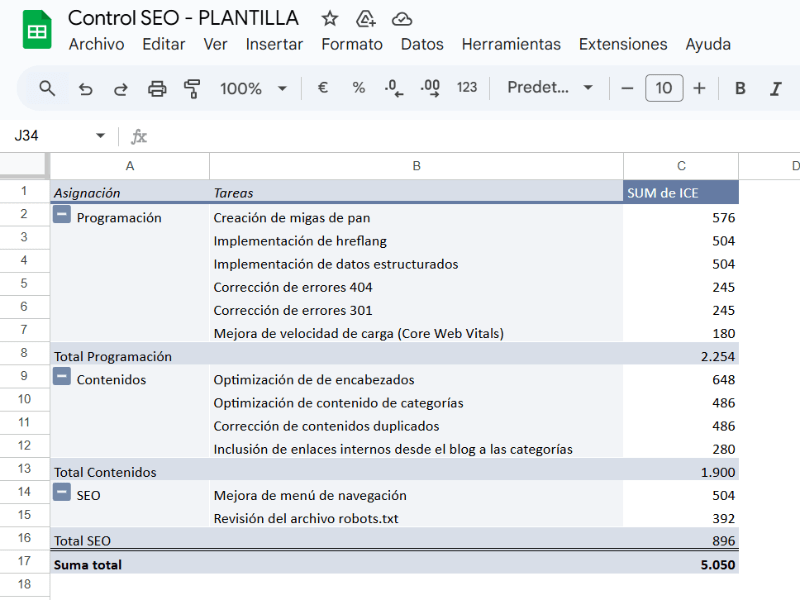This screenshot has width=800, height=600.
Task: Activate the paint format tool
Action: [x=192, y=88]
